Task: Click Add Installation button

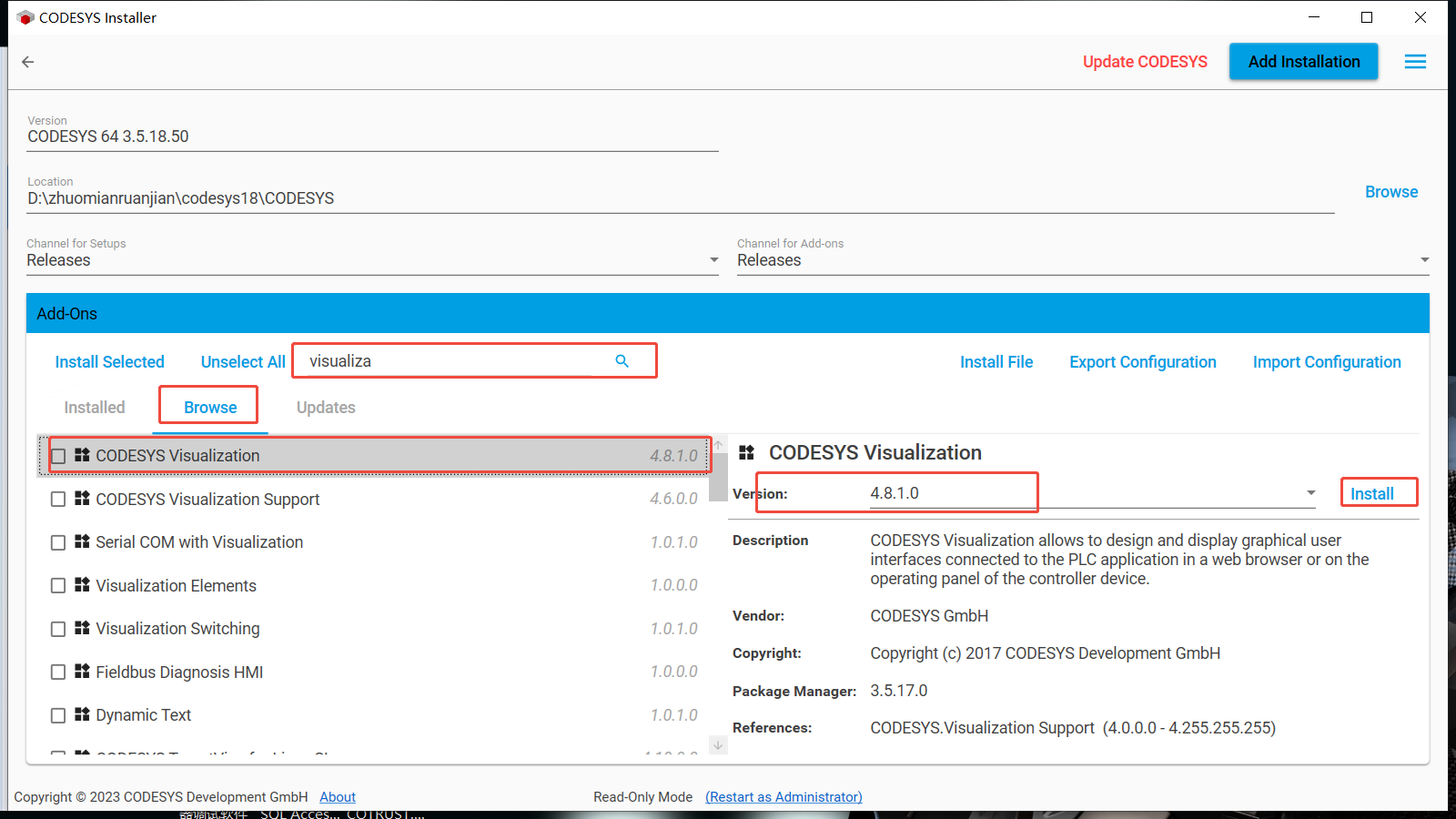Action: [x=1304, y=62]
